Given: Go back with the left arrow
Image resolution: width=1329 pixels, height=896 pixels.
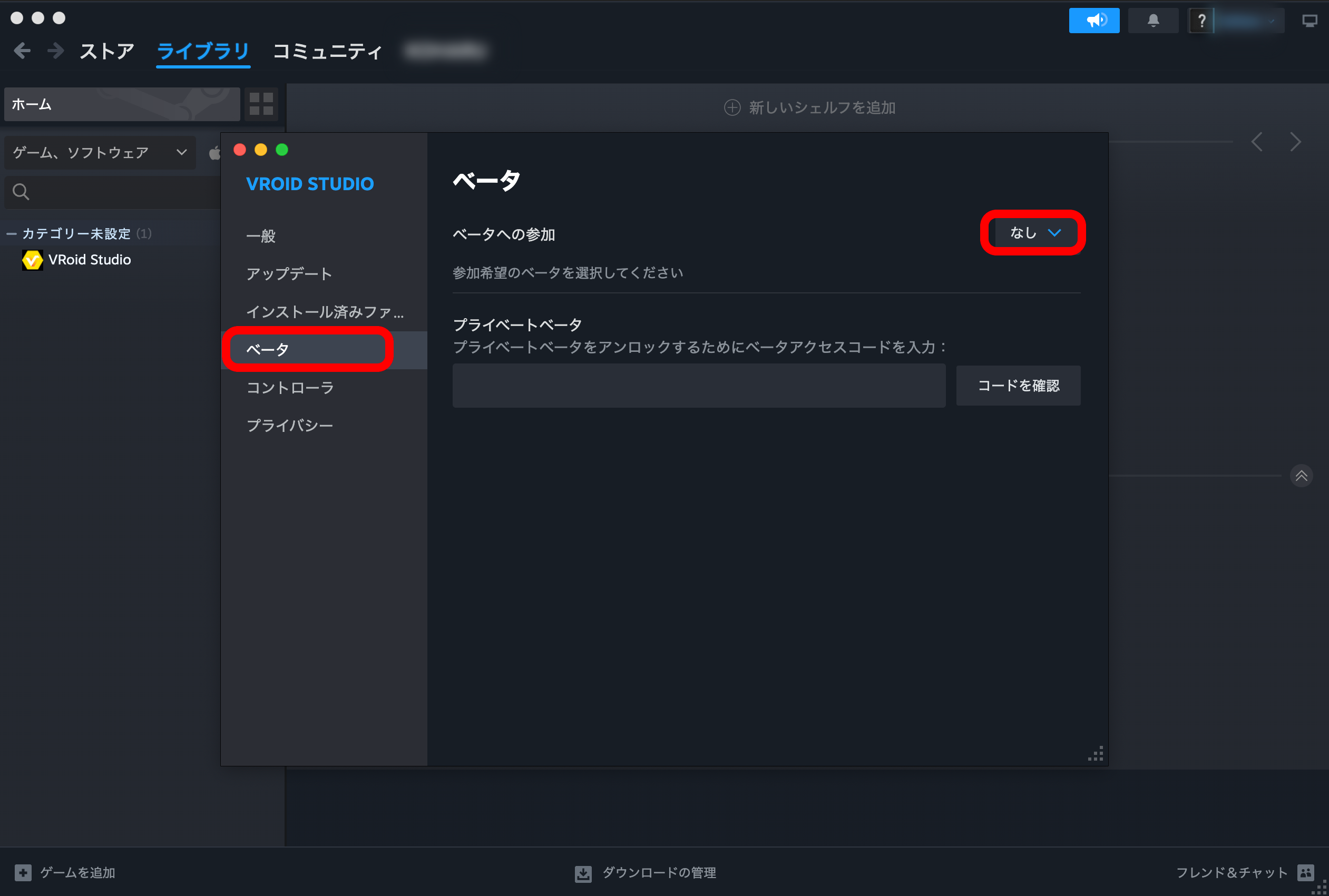Looking at the screenshot, I should coord(22,51).
